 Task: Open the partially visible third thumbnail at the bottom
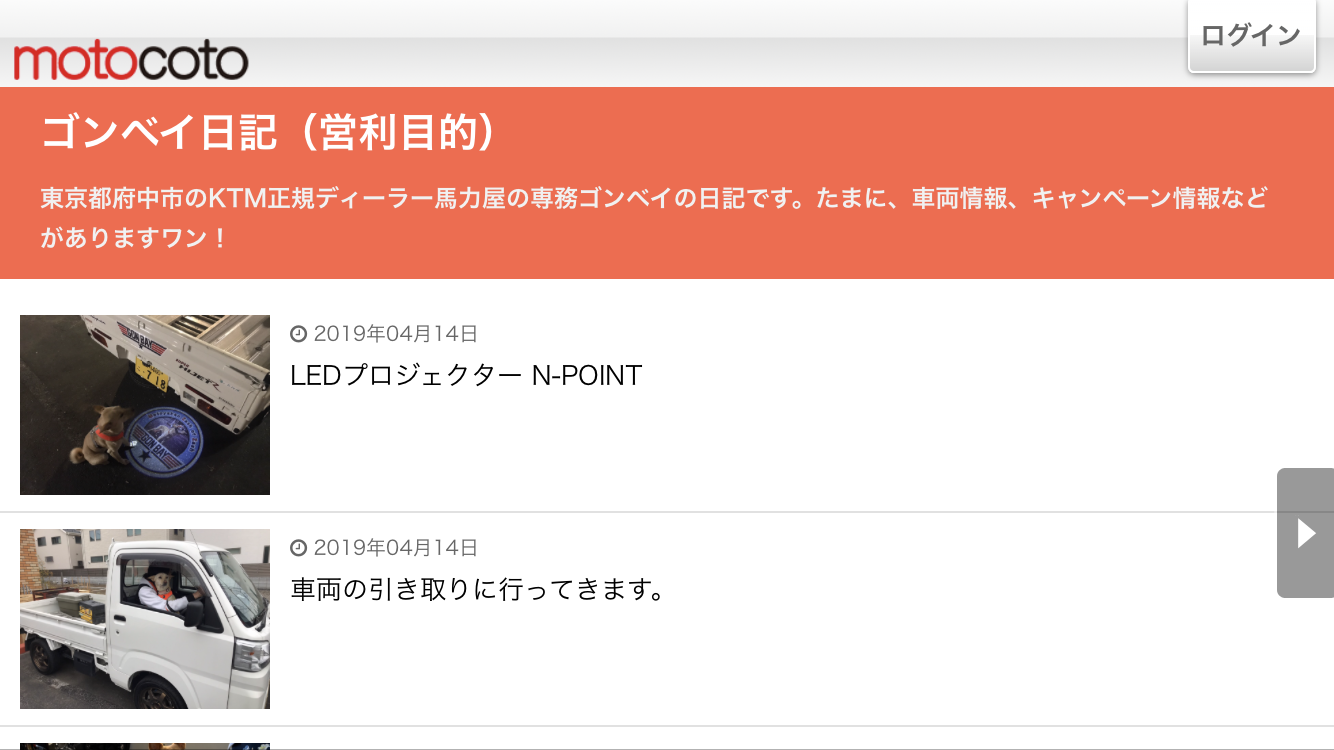coord(145,746)
